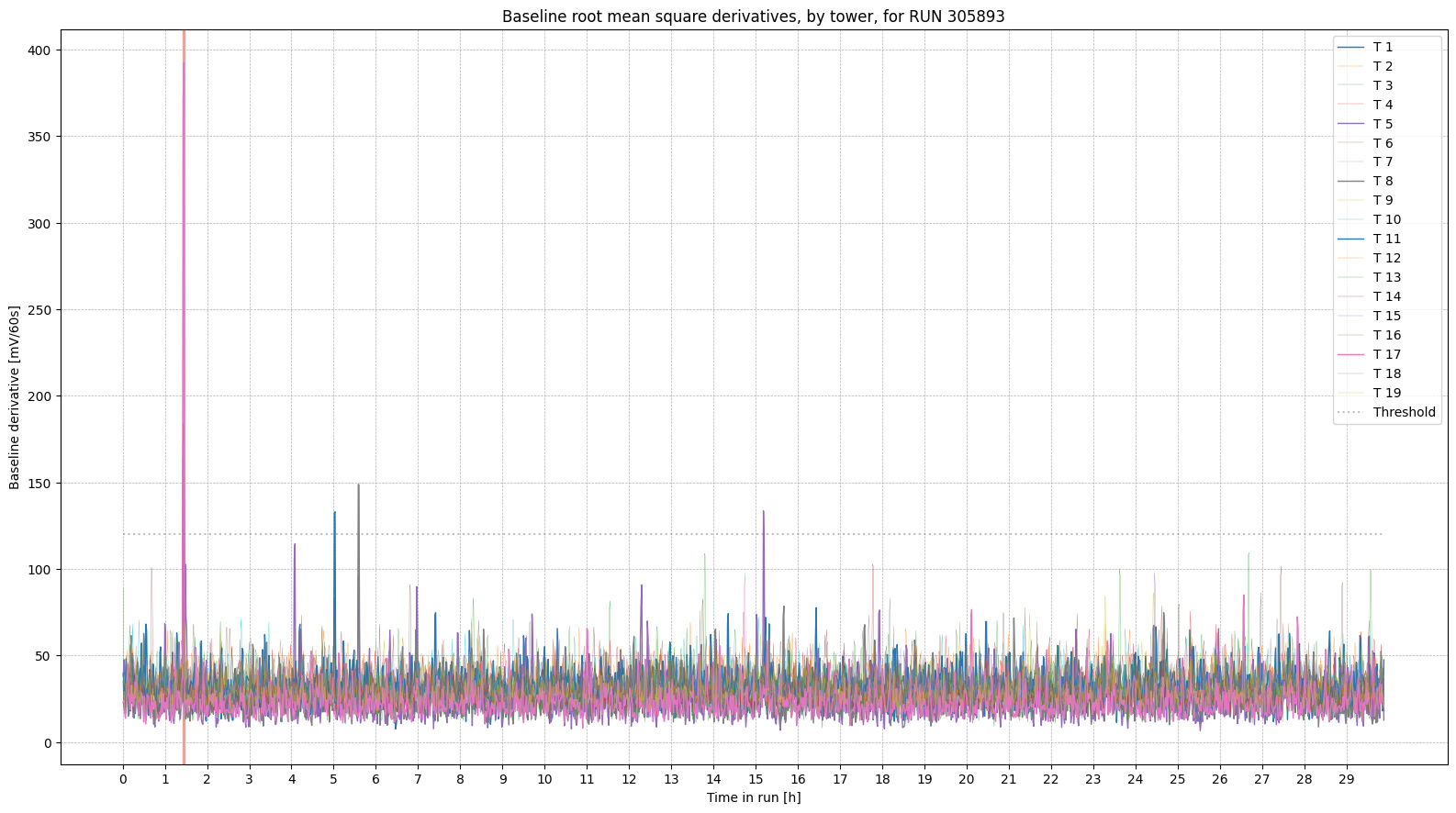Click the T 17 legend label
This screenshot has width=1456, height=813.
(1386, 354)
